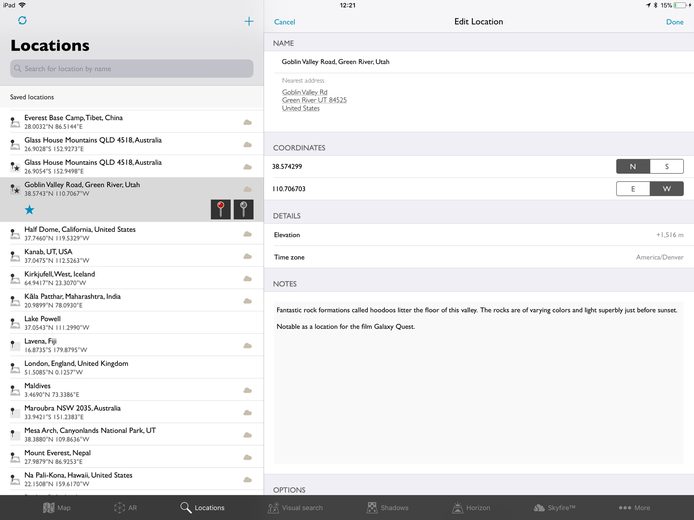The height and width of the screenshot is (520, 694).
Task: Tap the Time zone America/Denver row
Action: [479, 257]
